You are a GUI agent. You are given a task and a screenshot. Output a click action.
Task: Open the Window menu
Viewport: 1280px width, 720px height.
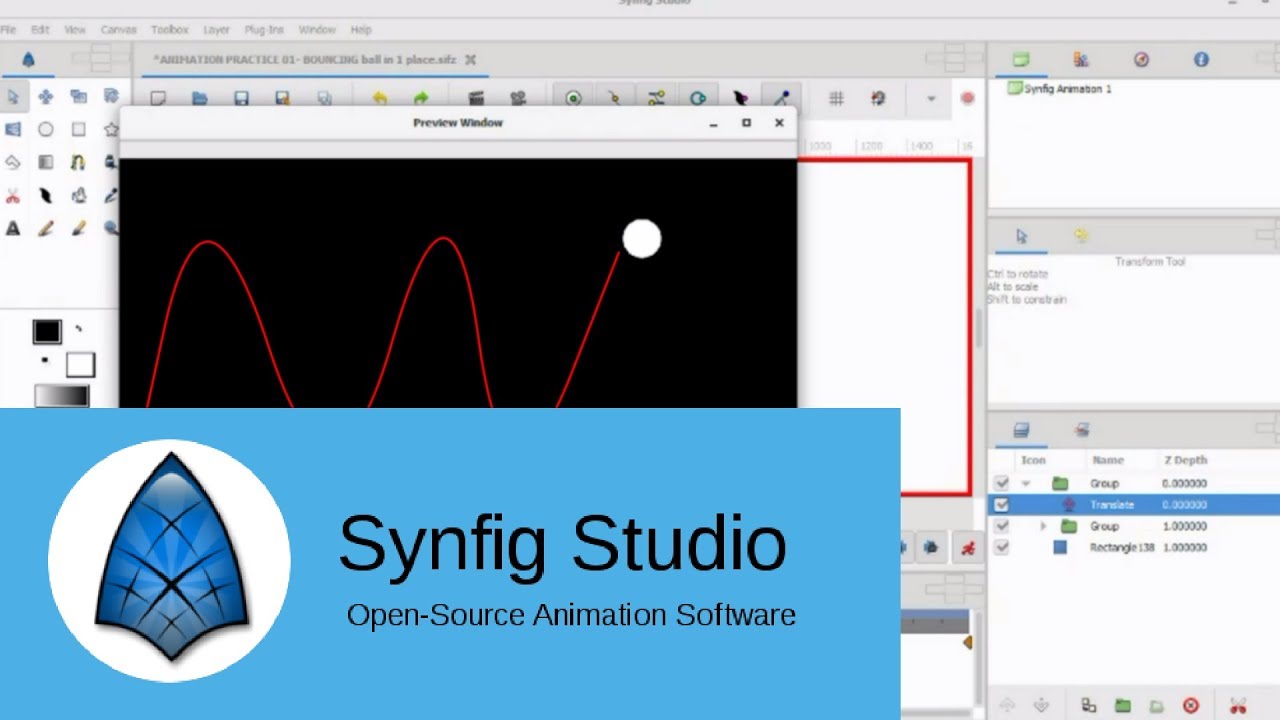pyautogui.click(x=317, y=30)
